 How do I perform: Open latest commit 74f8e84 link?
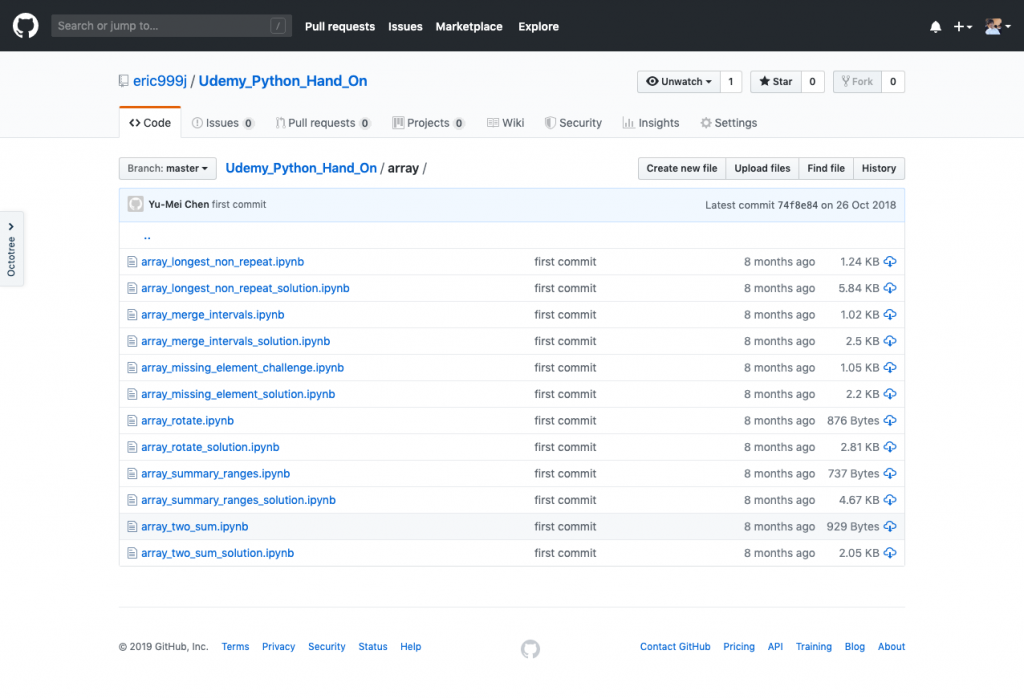pyautogui.click(x=797, y=205)
